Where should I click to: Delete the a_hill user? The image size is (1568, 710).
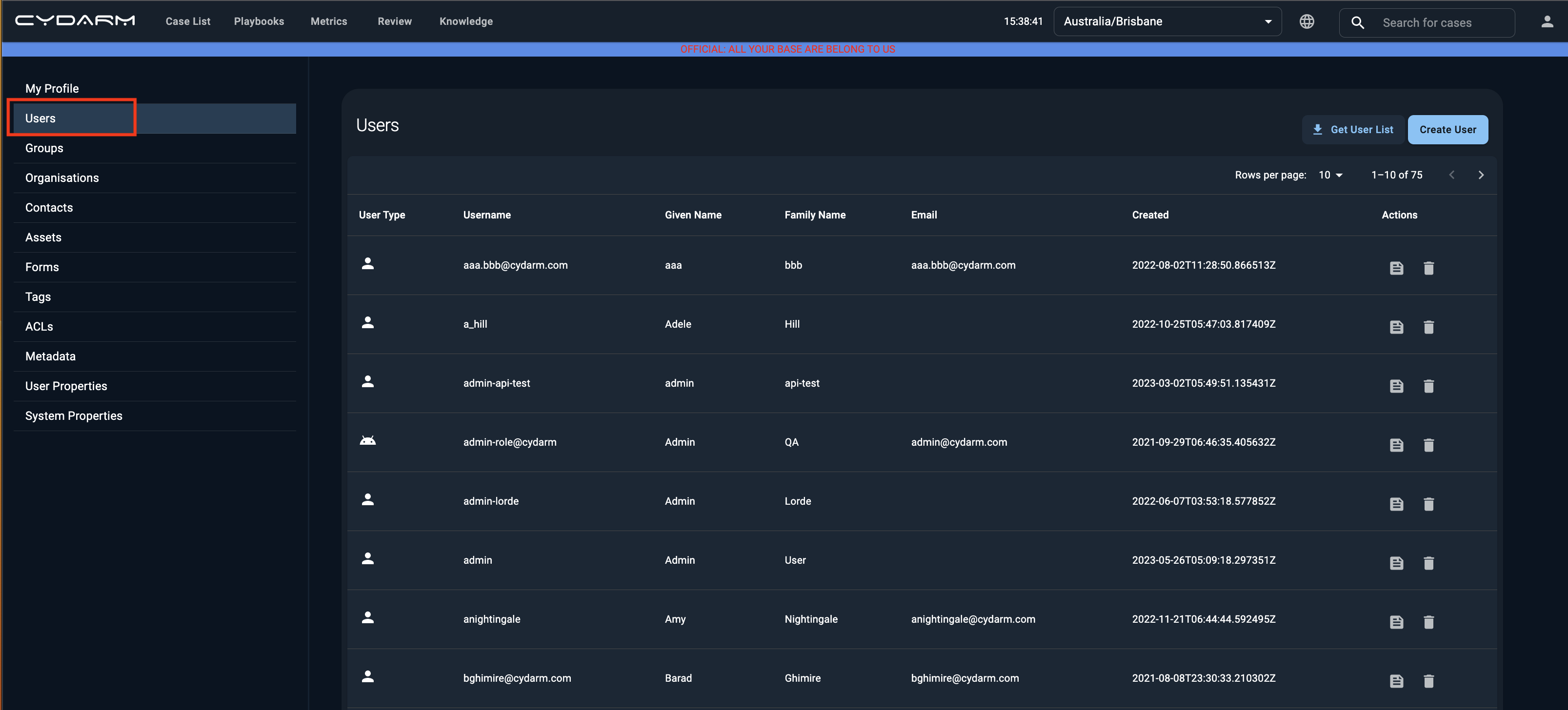point(1428,327)
